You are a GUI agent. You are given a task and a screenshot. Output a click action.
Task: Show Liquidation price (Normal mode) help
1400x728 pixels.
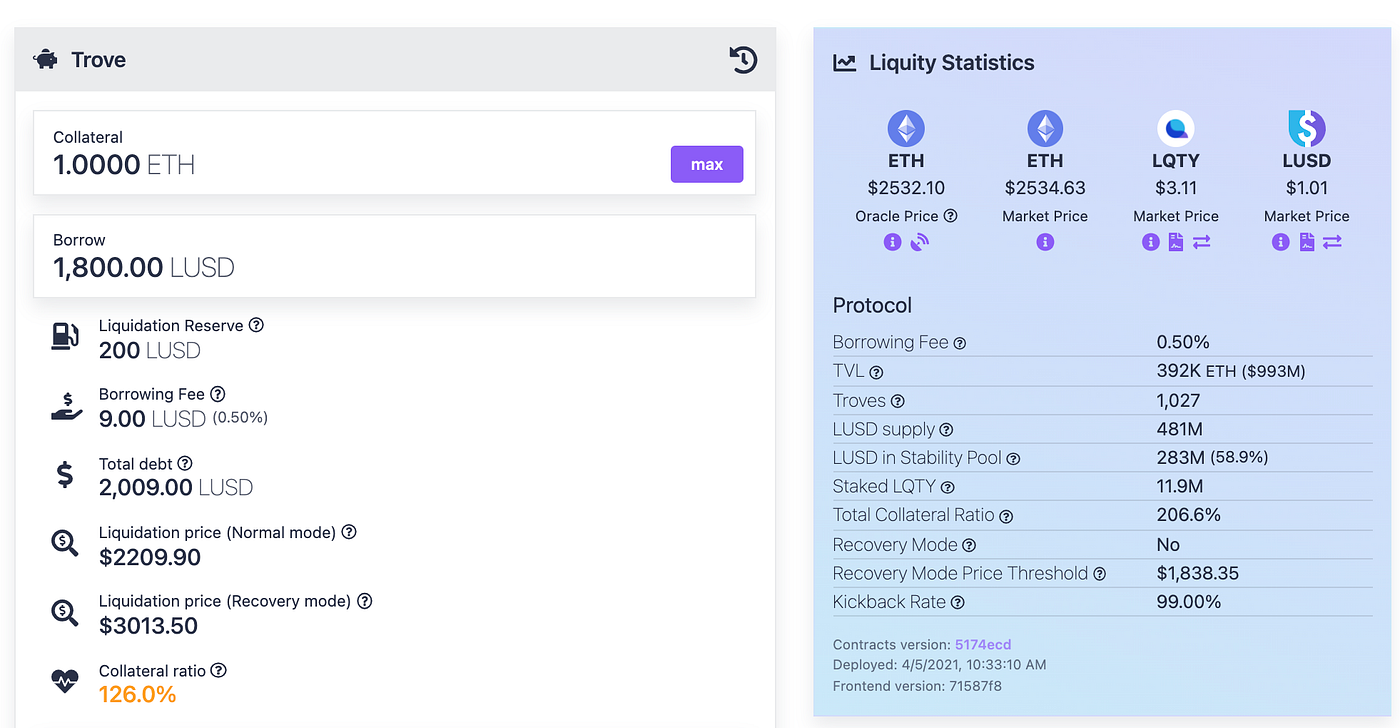pyautogui.click(x=349, y=532)
